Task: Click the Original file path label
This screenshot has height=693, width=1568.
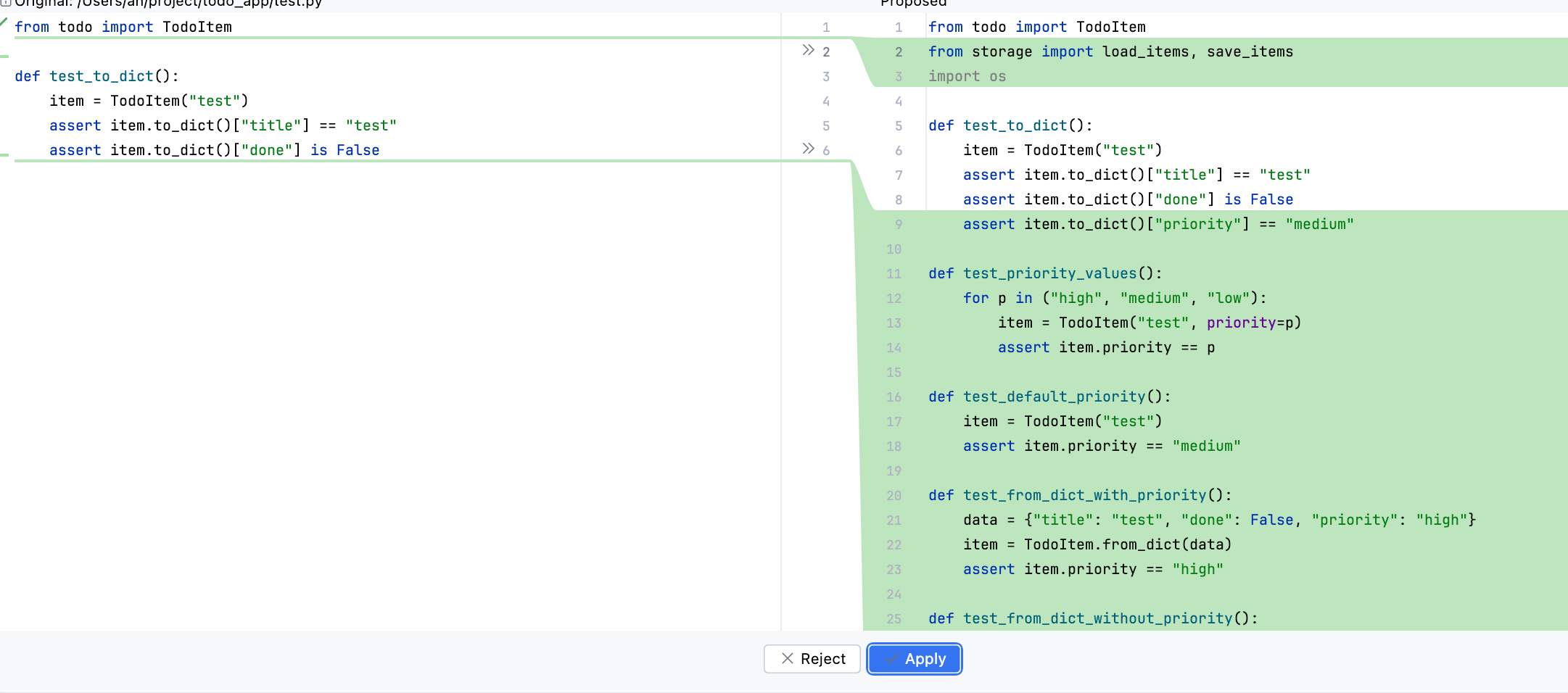Action: [x=168, y=4]
